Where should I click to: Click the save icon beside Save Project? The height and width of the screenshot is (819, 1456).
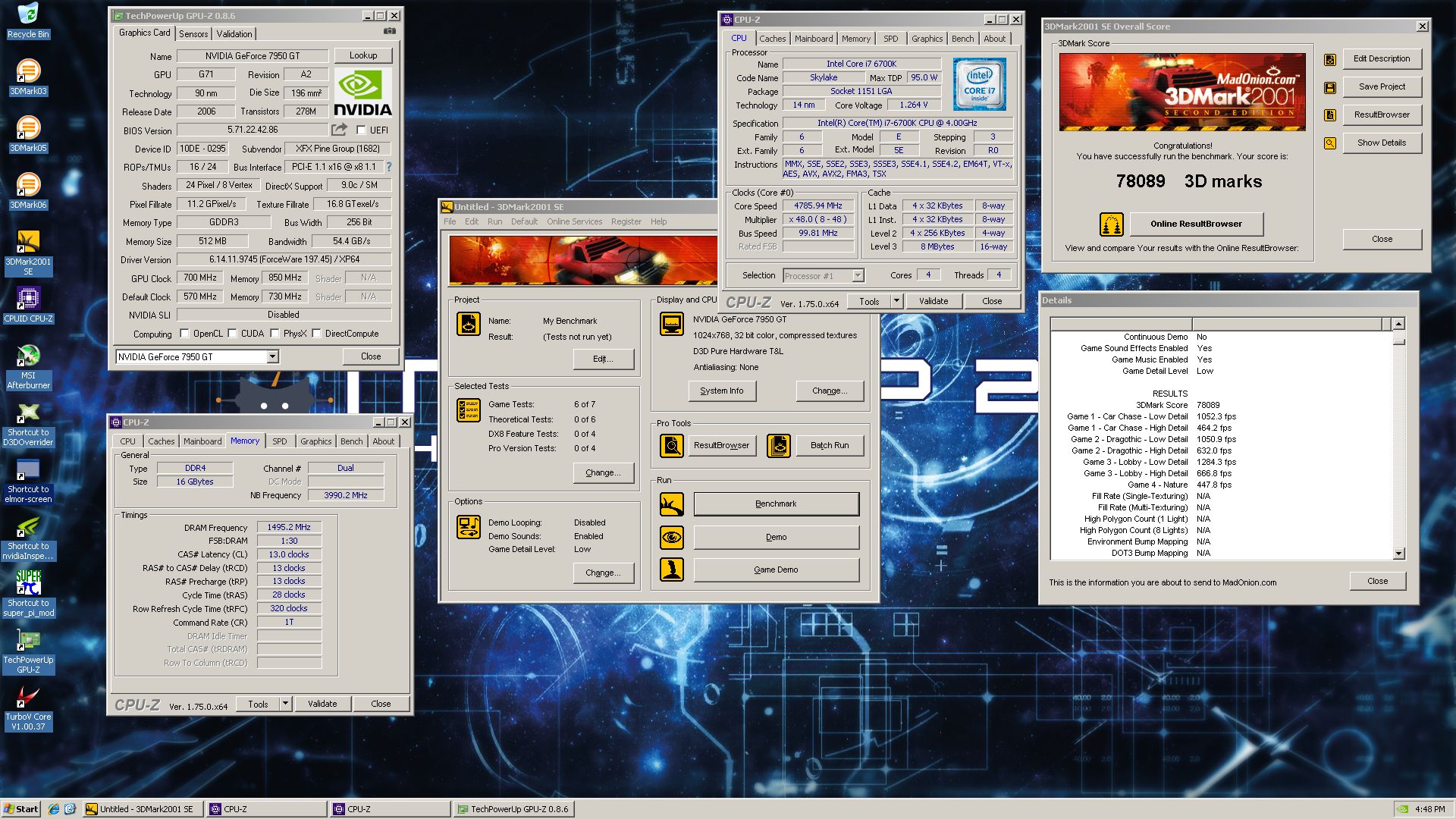1330,87
